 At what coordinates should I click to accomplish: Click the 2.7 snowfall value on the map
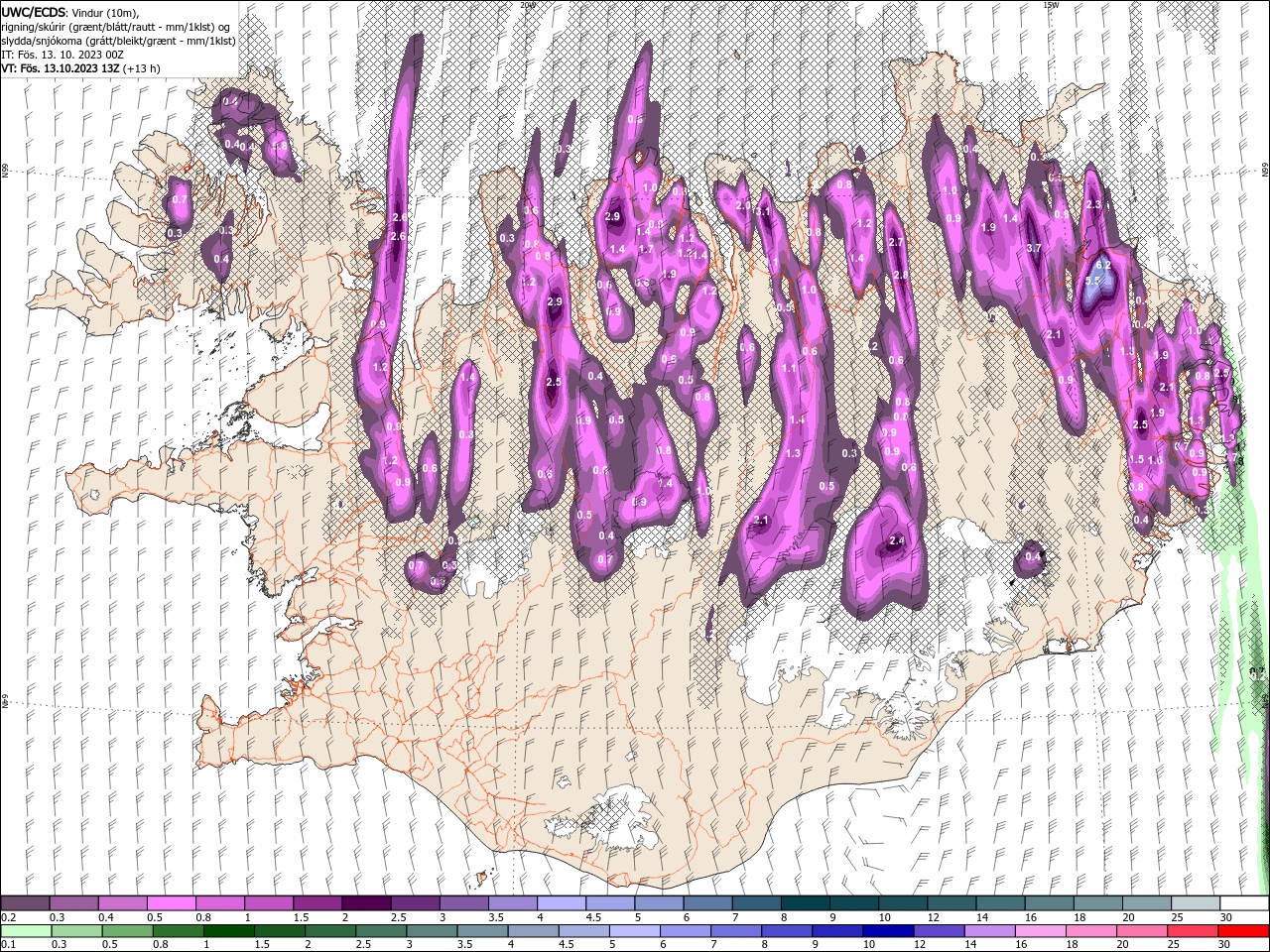[895, 242]
